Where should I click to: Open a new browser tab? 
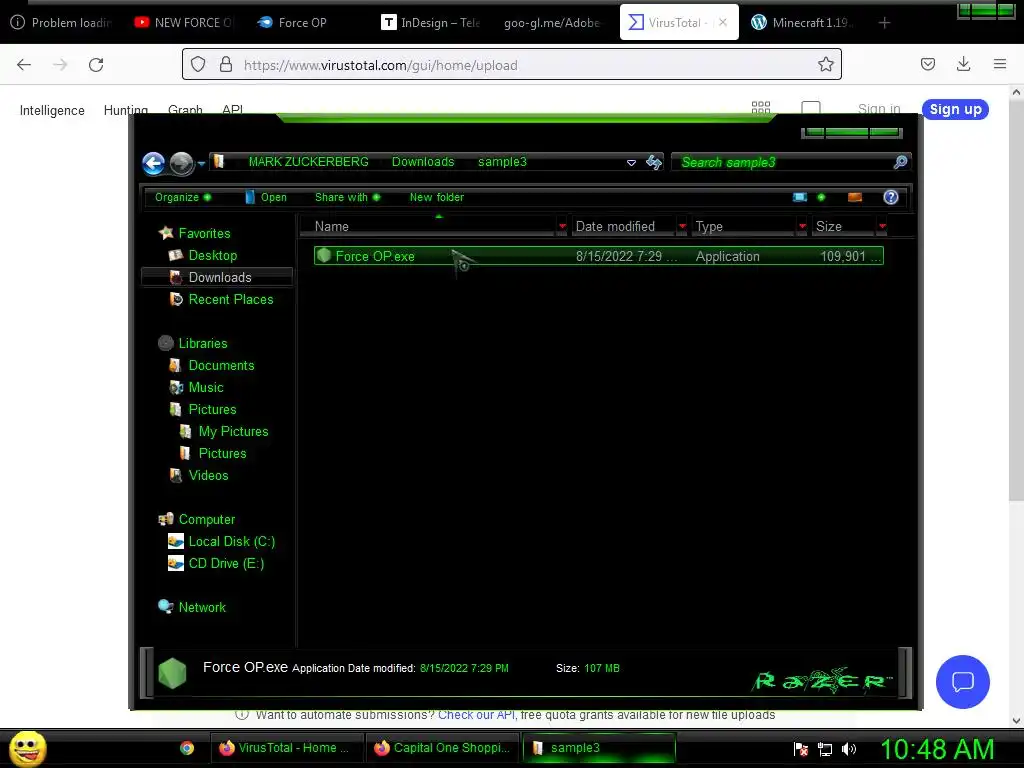click(x=884, y=23)
